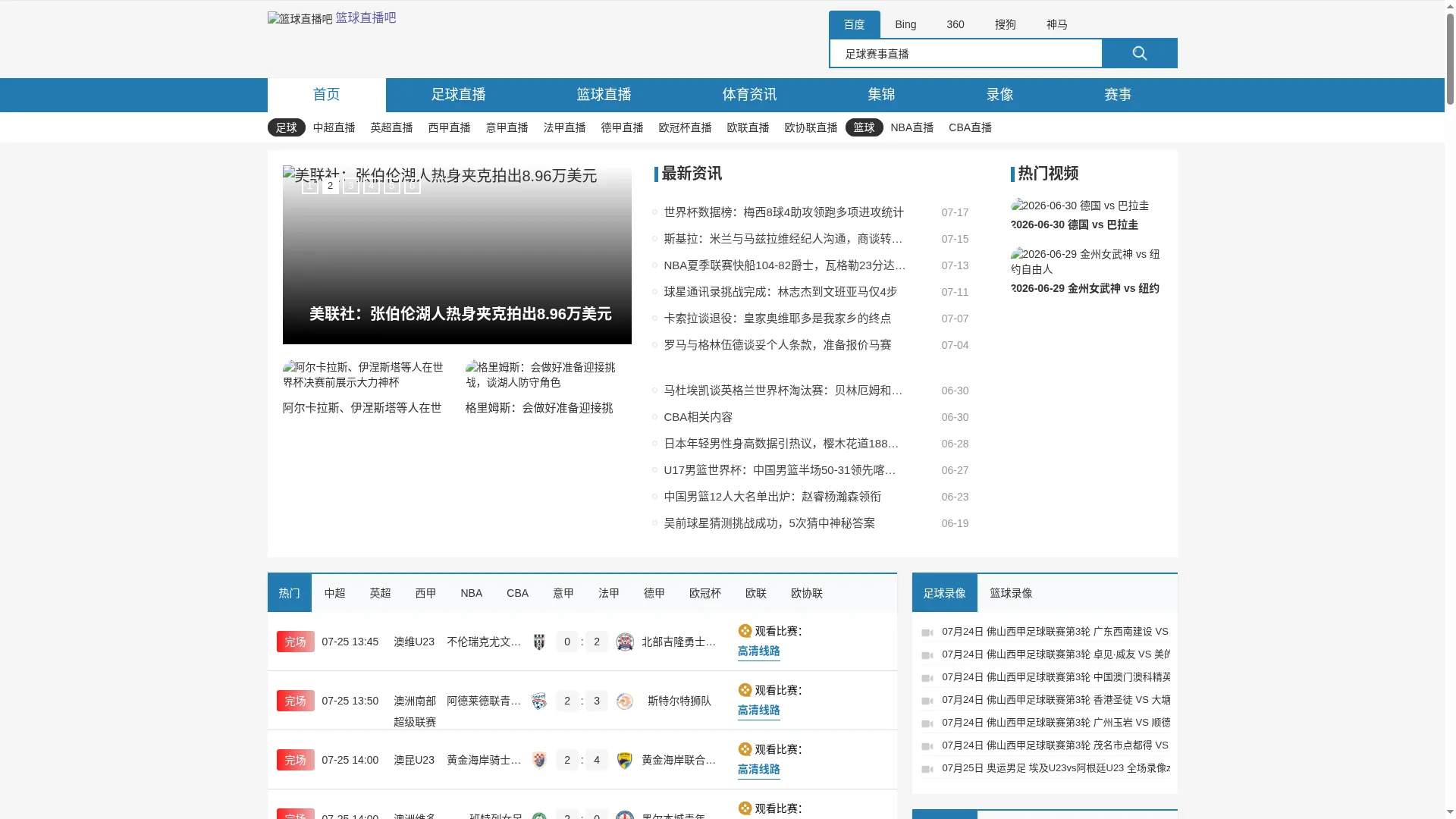The height and width of the screenshot is (819, 1456).
Task: Open 2026-06-30 德国 vs 巴拉圭 video
Action: [1086, 215]
